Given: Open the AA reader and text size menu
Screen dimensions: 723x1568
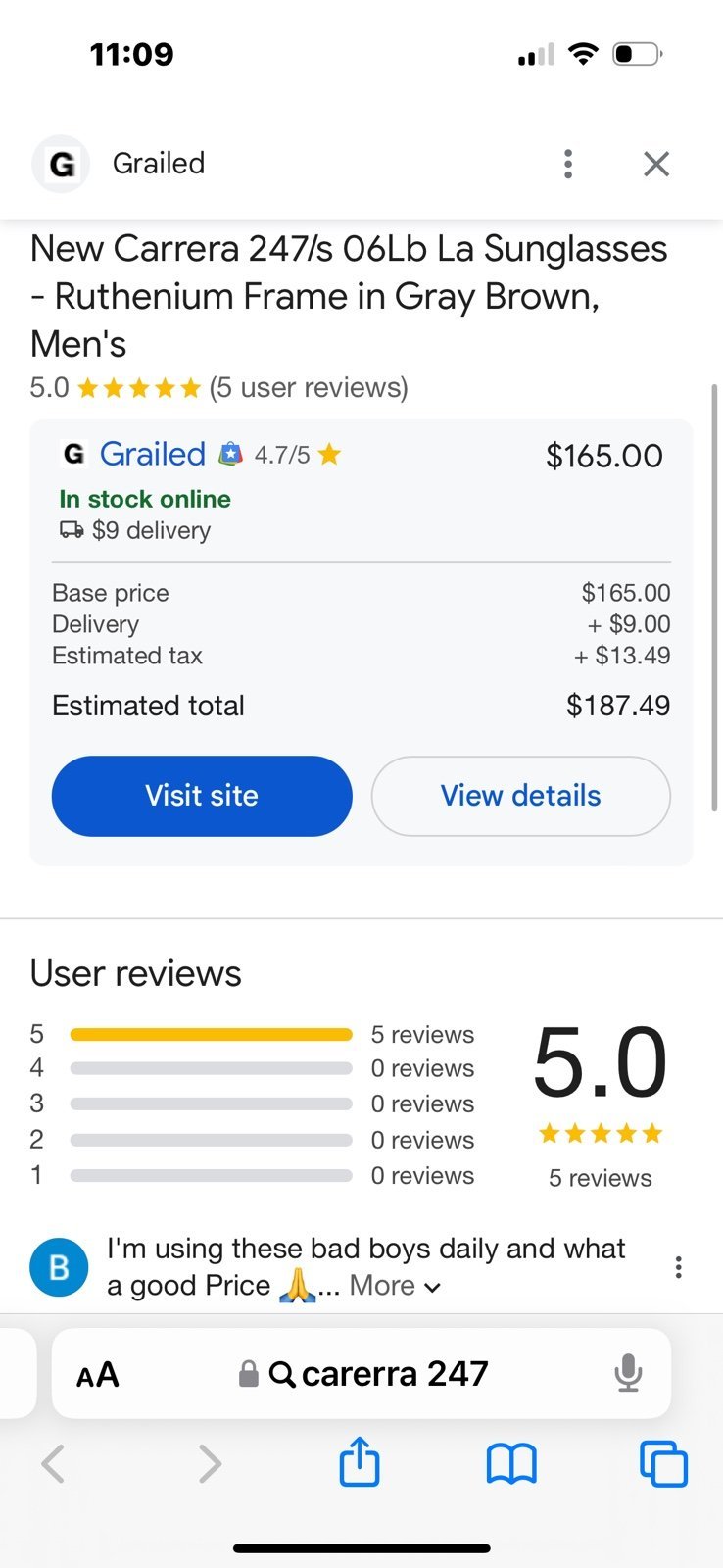Looking at the screenshot, I should 98,1374.
